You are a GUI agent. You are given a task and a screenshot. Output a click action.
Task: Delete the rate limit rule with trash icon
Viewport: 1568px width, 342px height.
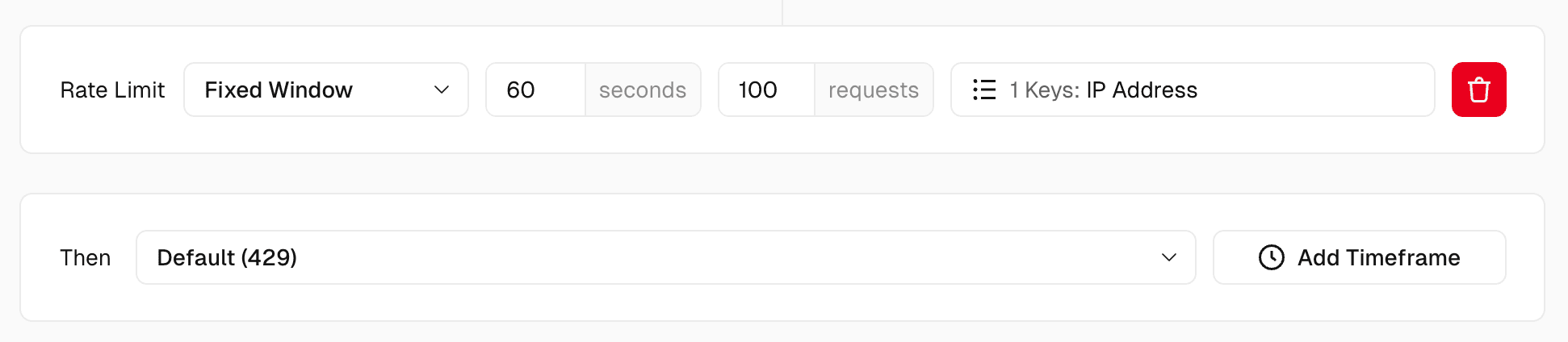click(x=1478, y=90)
